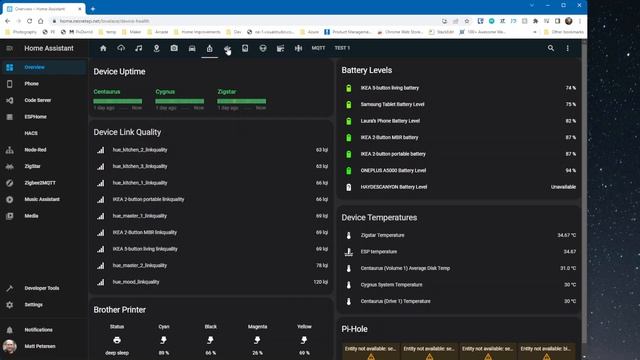
Task: Bookmark this page with the star
Action: tap(467, 21)
